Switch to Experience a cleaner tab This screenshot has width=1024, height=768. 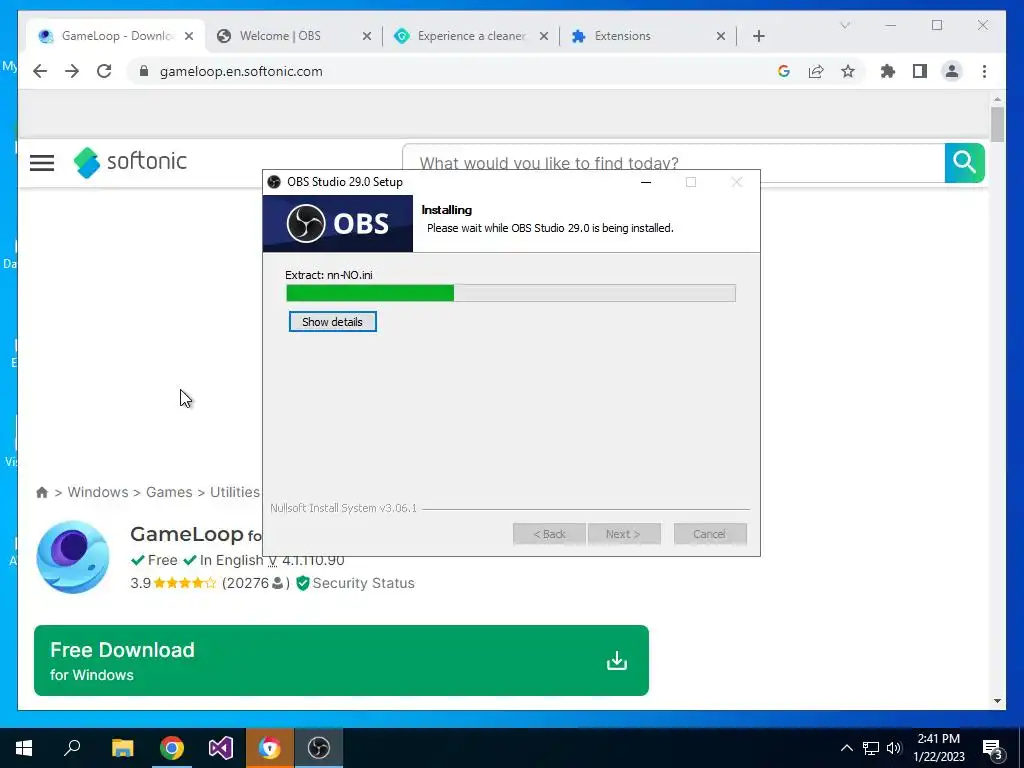tap(471, 36)
